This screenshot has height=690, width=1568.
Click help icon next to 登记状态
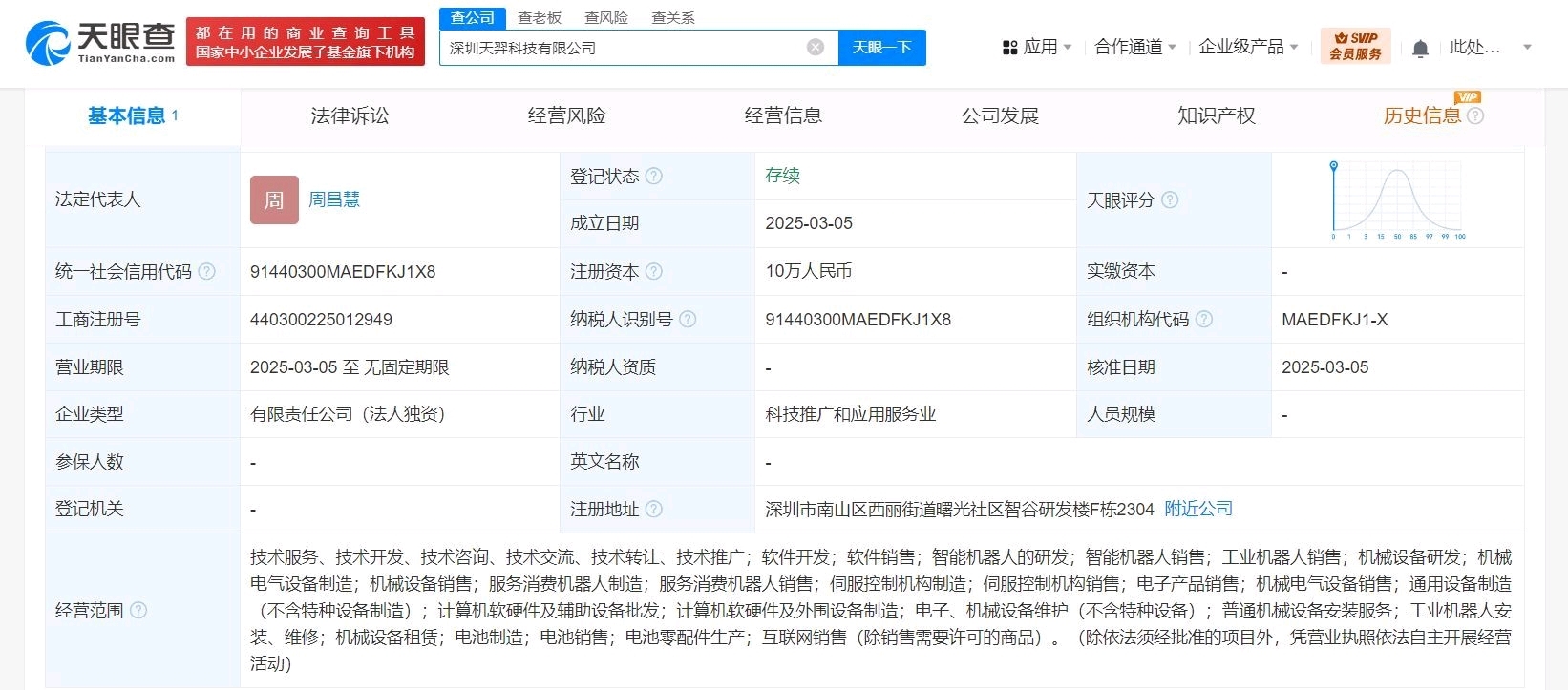click(x=654, y=177)
